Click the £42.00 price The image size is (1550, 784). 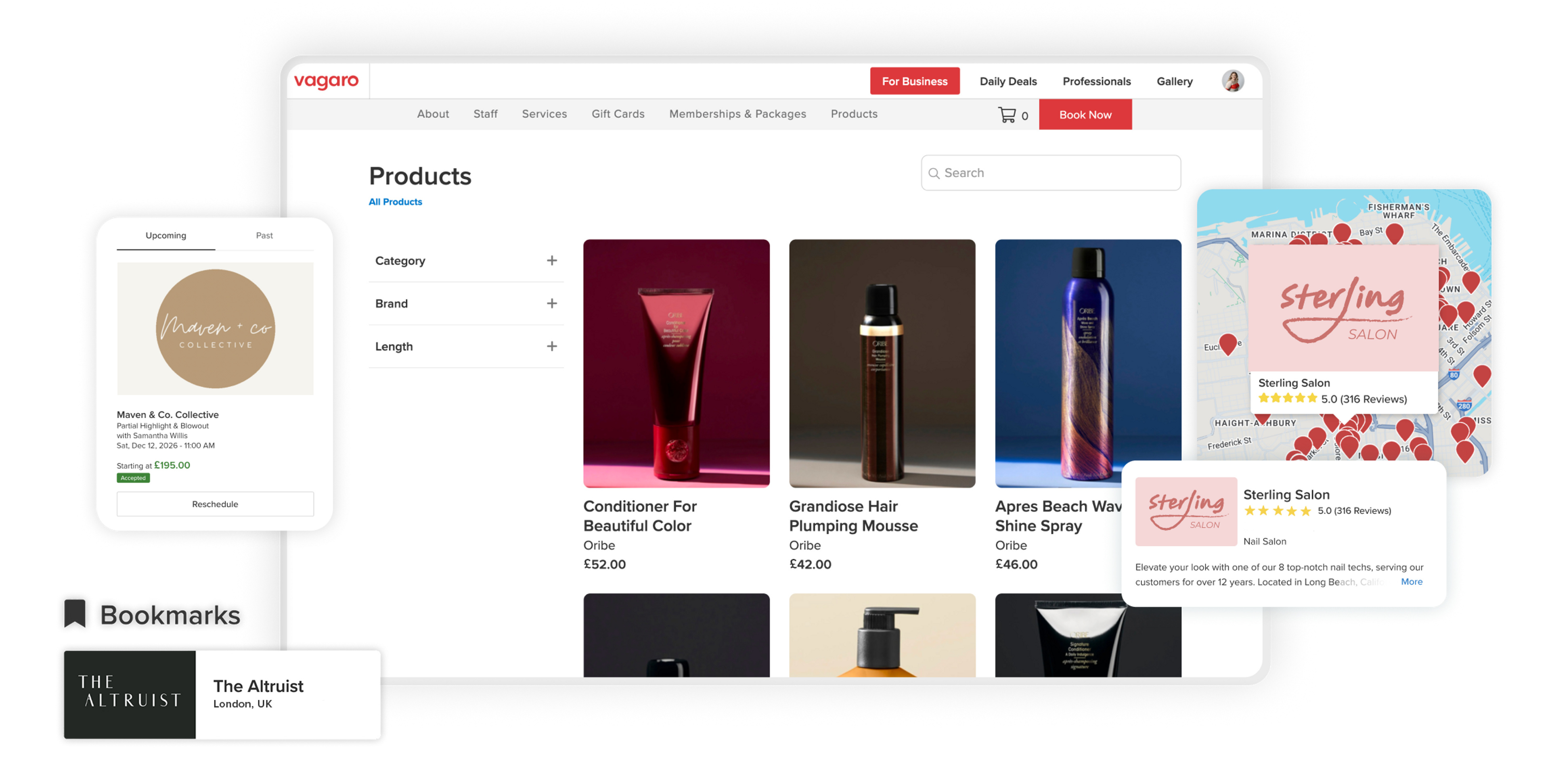pyautogui.click(x=810, y=564)
